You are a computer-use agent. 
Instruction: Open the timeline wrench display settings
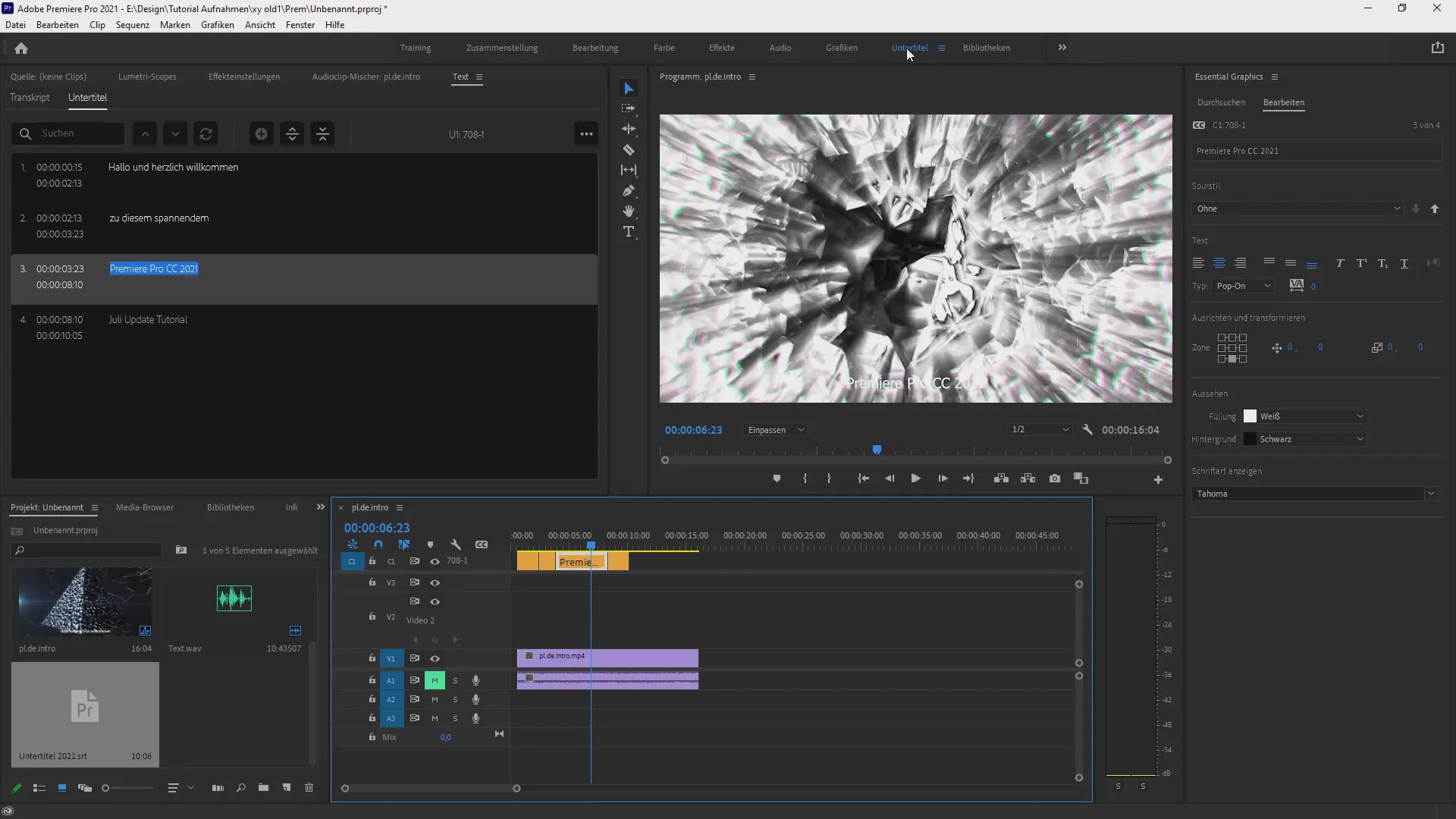456,544
